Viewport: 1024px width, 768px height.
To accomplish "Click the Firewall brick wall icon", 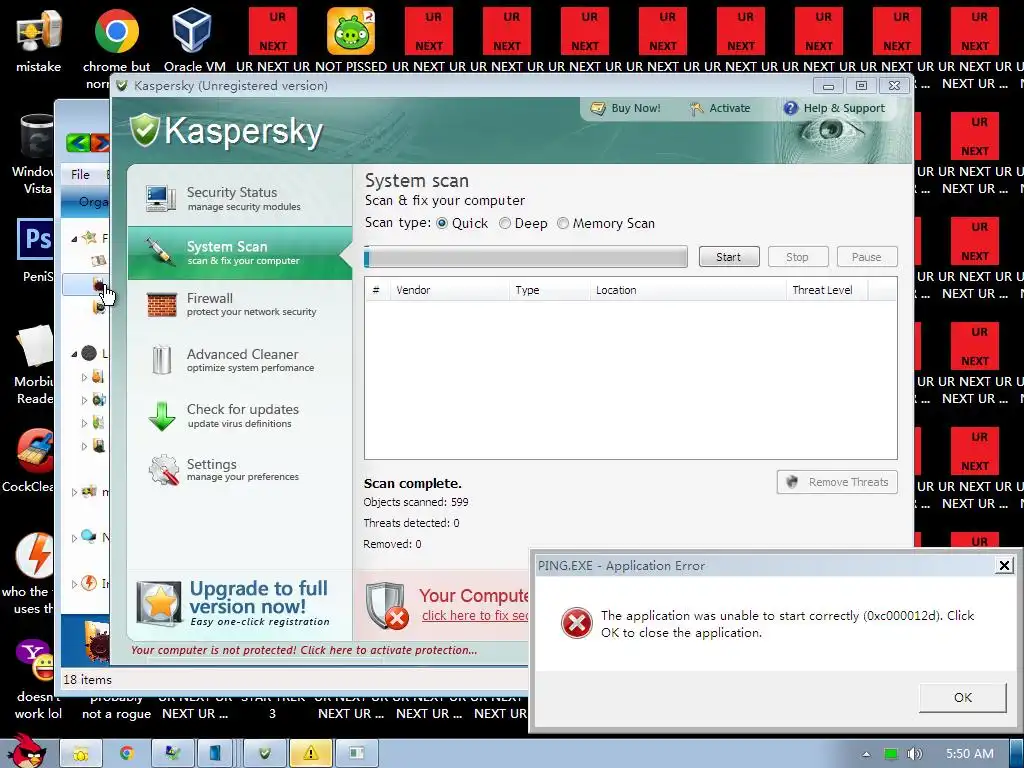I will [161, 305].
